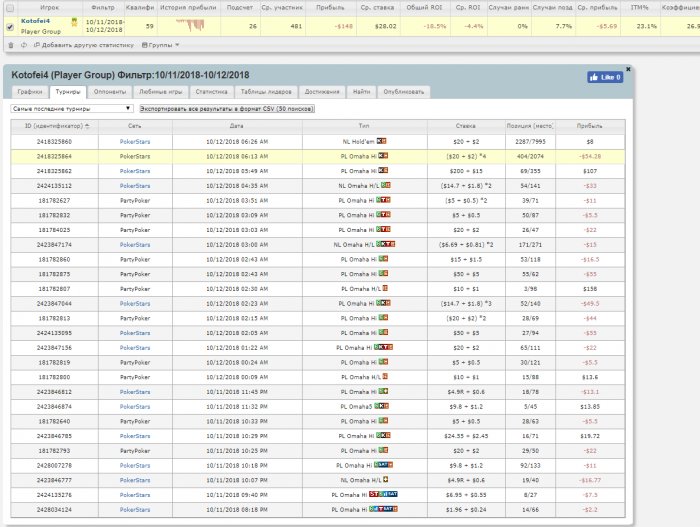Viewport: 700px width, 527px height.
Task: Switch to the Графики tab
Action: (30, 92)
